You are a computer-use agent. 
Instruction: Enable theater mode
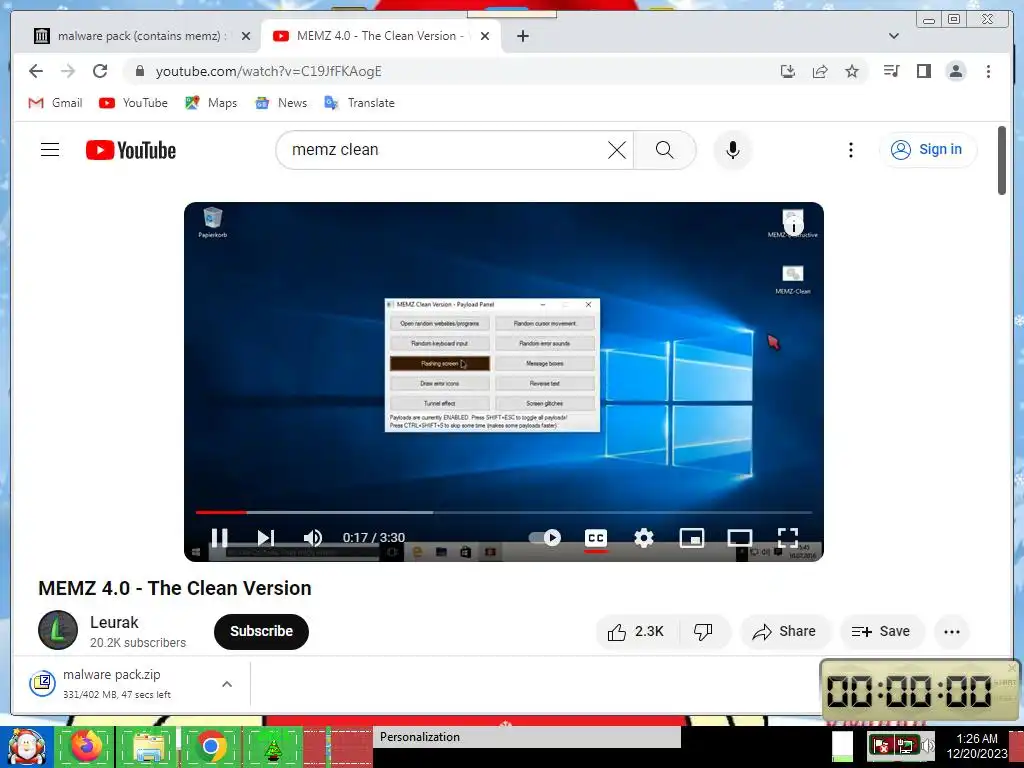(740, 537)
